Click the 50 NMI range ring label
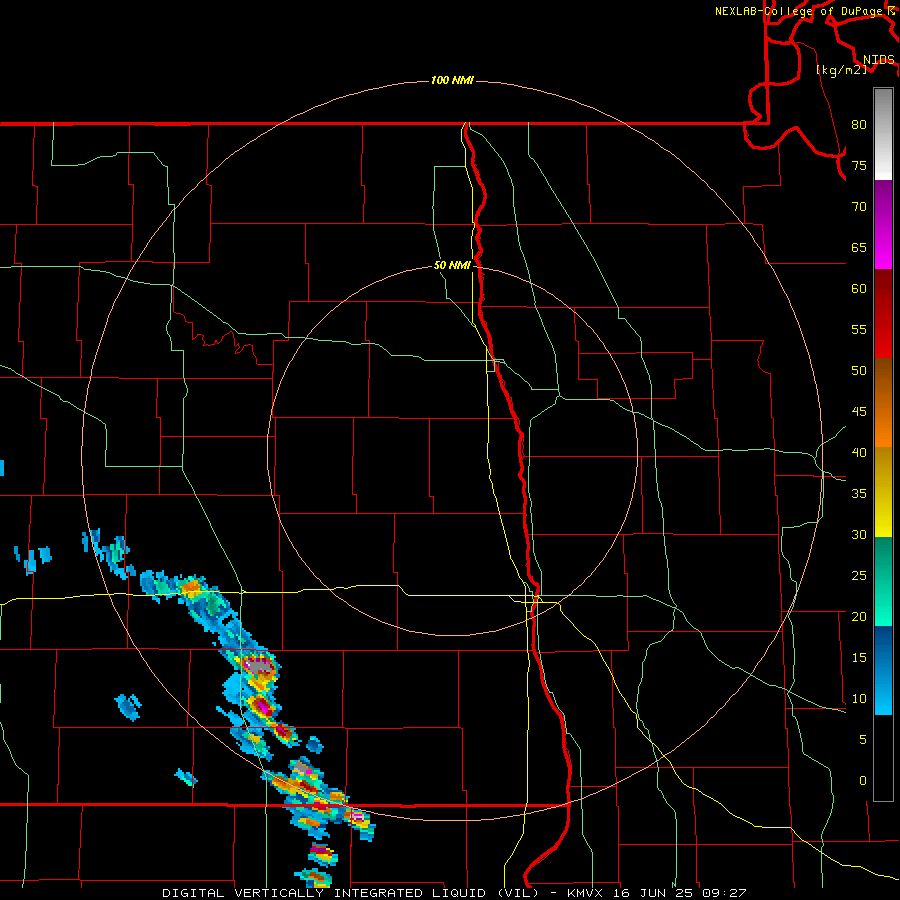This screenshot has height=900, width=900. pos(452,265)
